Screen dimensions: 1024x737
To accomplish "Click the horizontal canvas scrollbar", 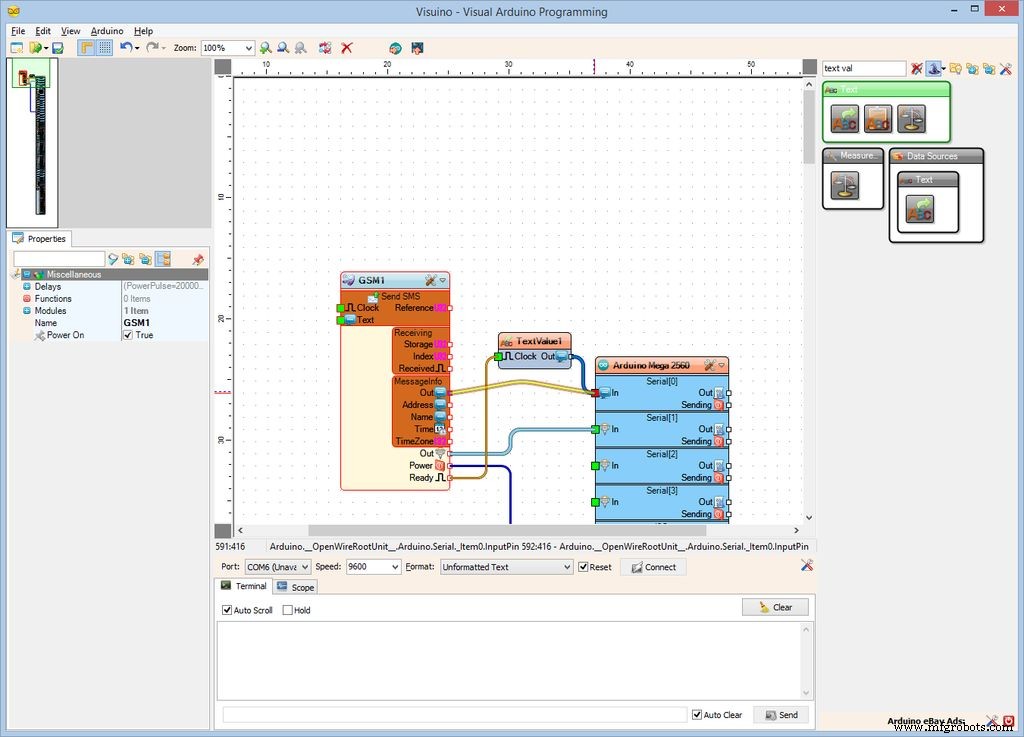I will click(506, 531).
